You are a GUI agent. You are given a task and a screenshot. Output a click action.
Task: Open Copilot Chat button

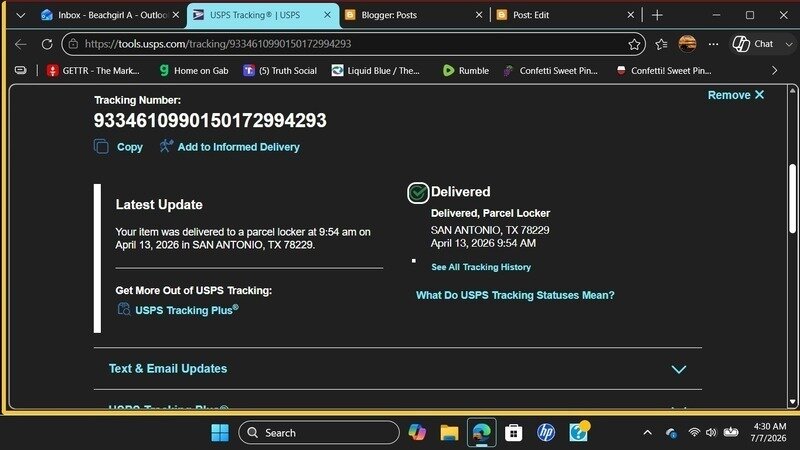(753, 44)
